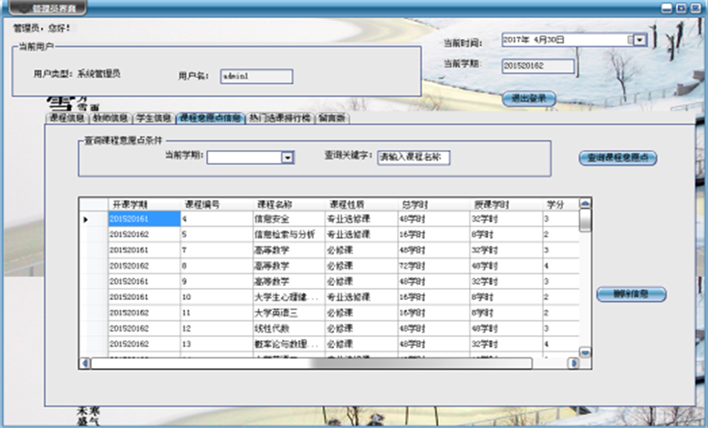Go to the 热门选课排行榜 tab
The height and width of the screenshot is (428, 708).
281,118
